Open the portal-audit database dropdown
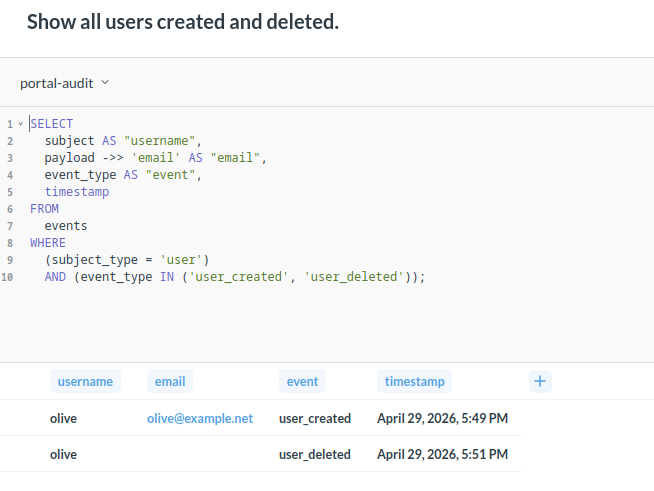This screenshot has width=654, height=491. pyautogui.click(x=64, y=83)
